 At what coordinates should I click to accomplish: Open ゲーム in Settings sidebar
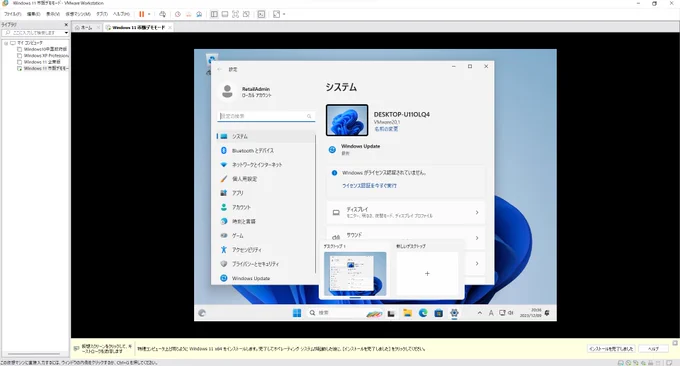point(266,235)
